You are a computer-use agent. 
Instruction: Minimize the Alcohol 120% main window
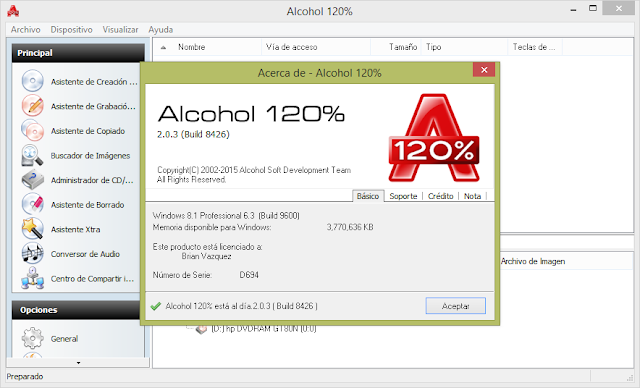coord(573,9)
